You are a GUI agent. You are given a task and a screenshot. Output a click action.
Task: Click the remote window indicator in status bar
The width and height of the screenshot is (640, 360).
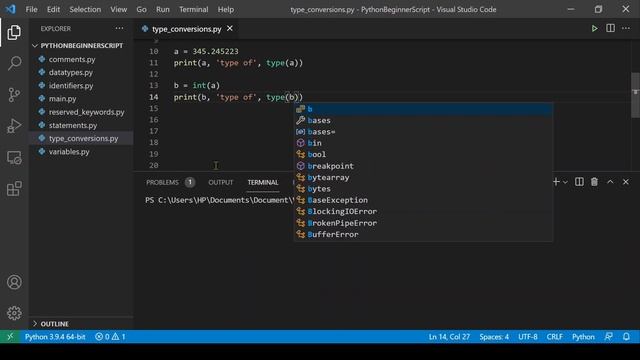[x=10, y=337]
